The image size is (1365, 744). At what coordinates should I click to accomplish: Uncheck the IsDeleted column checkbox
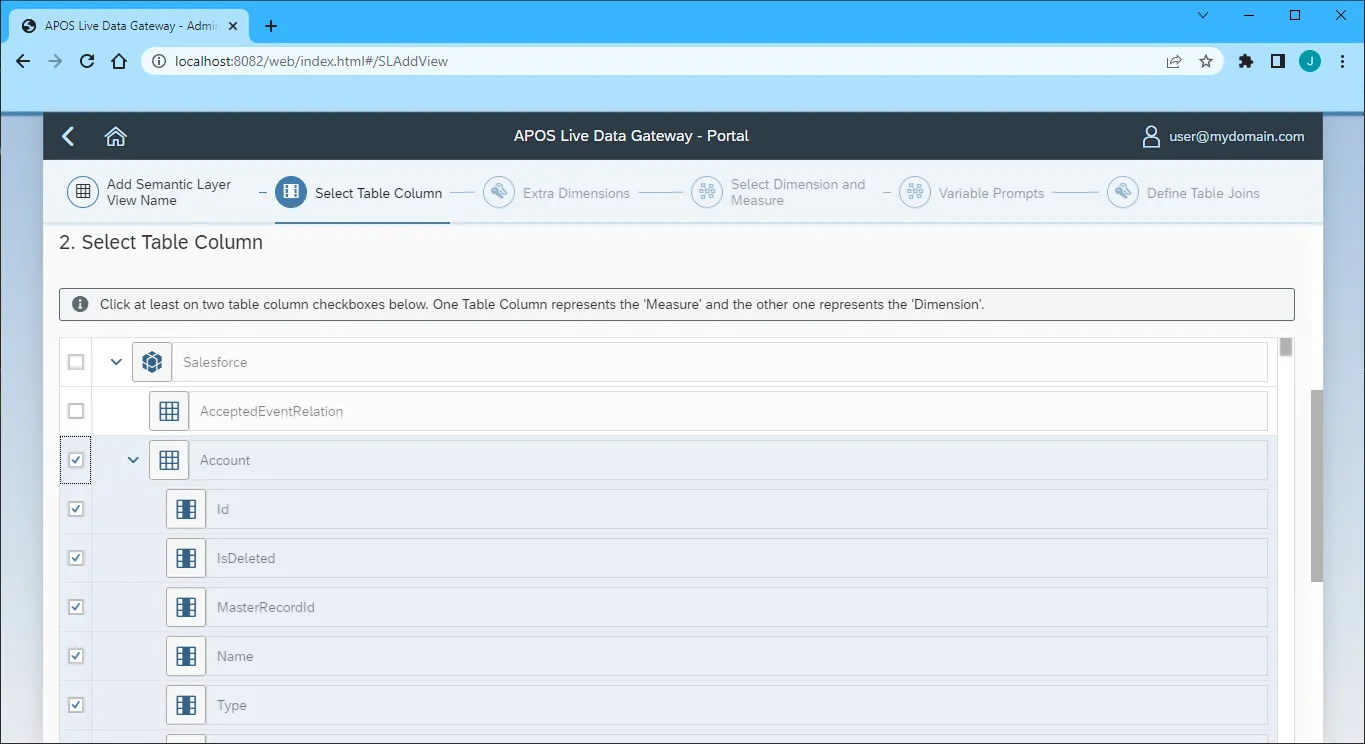click(76, 558)
